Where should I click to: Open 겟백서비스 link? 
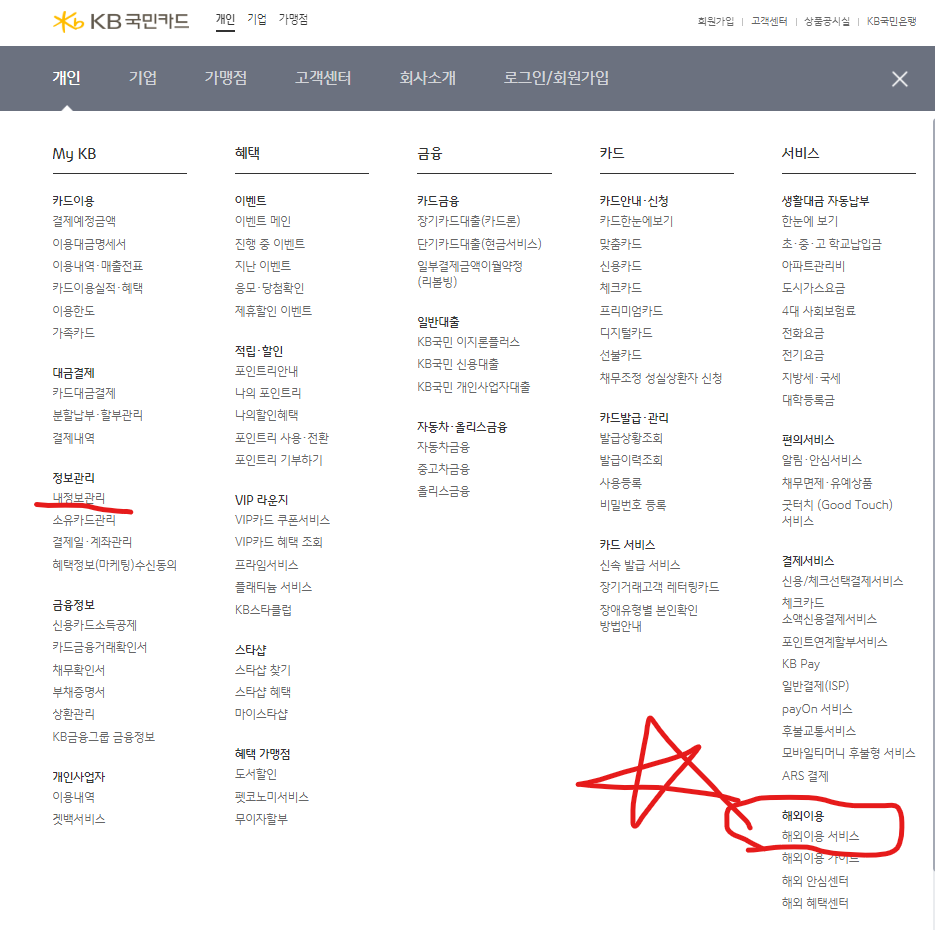(x=79, y=819)
